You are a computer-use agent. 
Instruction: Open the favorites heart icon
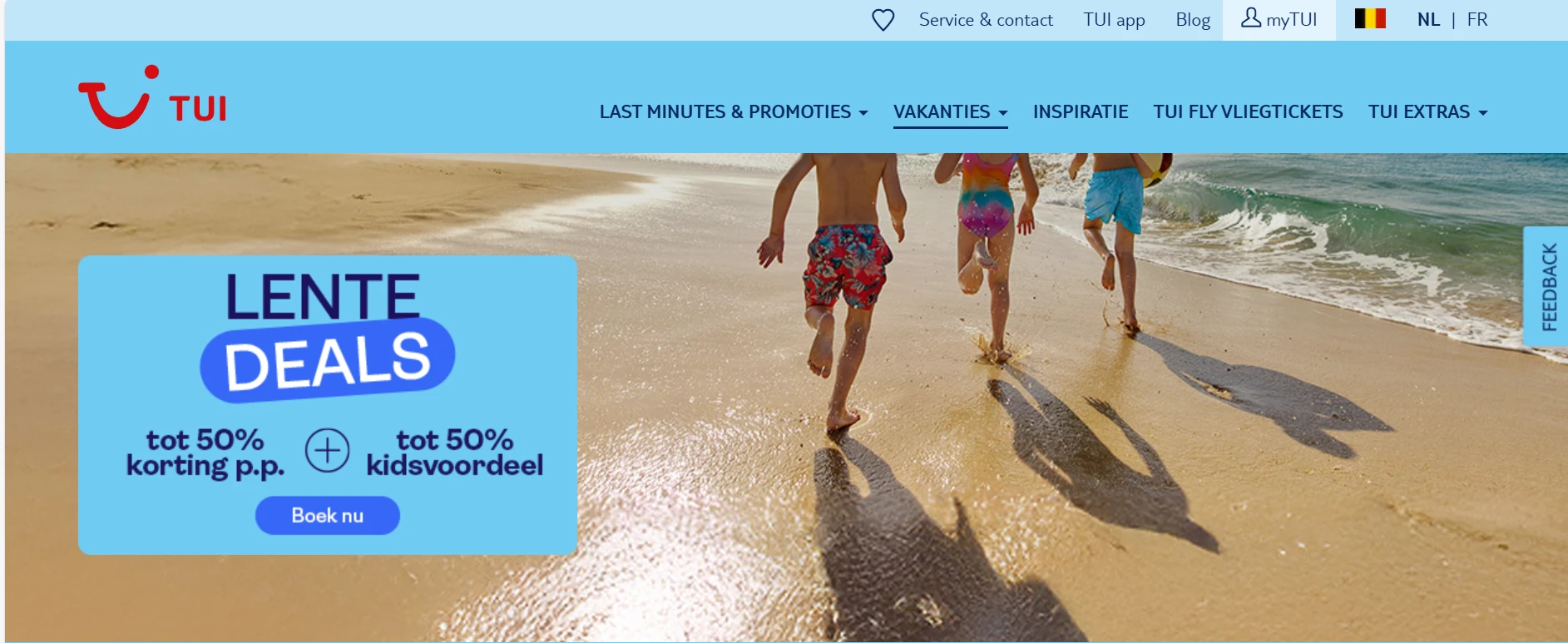pyautogui.click(x=883, y=20)
